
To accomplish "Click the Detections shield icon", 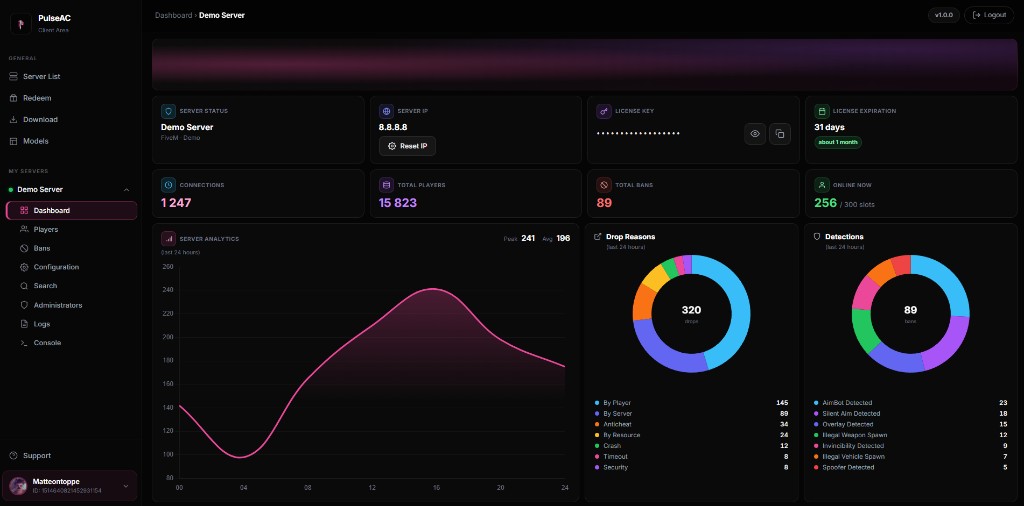I will pyautogui.click(x=816, y=236).
